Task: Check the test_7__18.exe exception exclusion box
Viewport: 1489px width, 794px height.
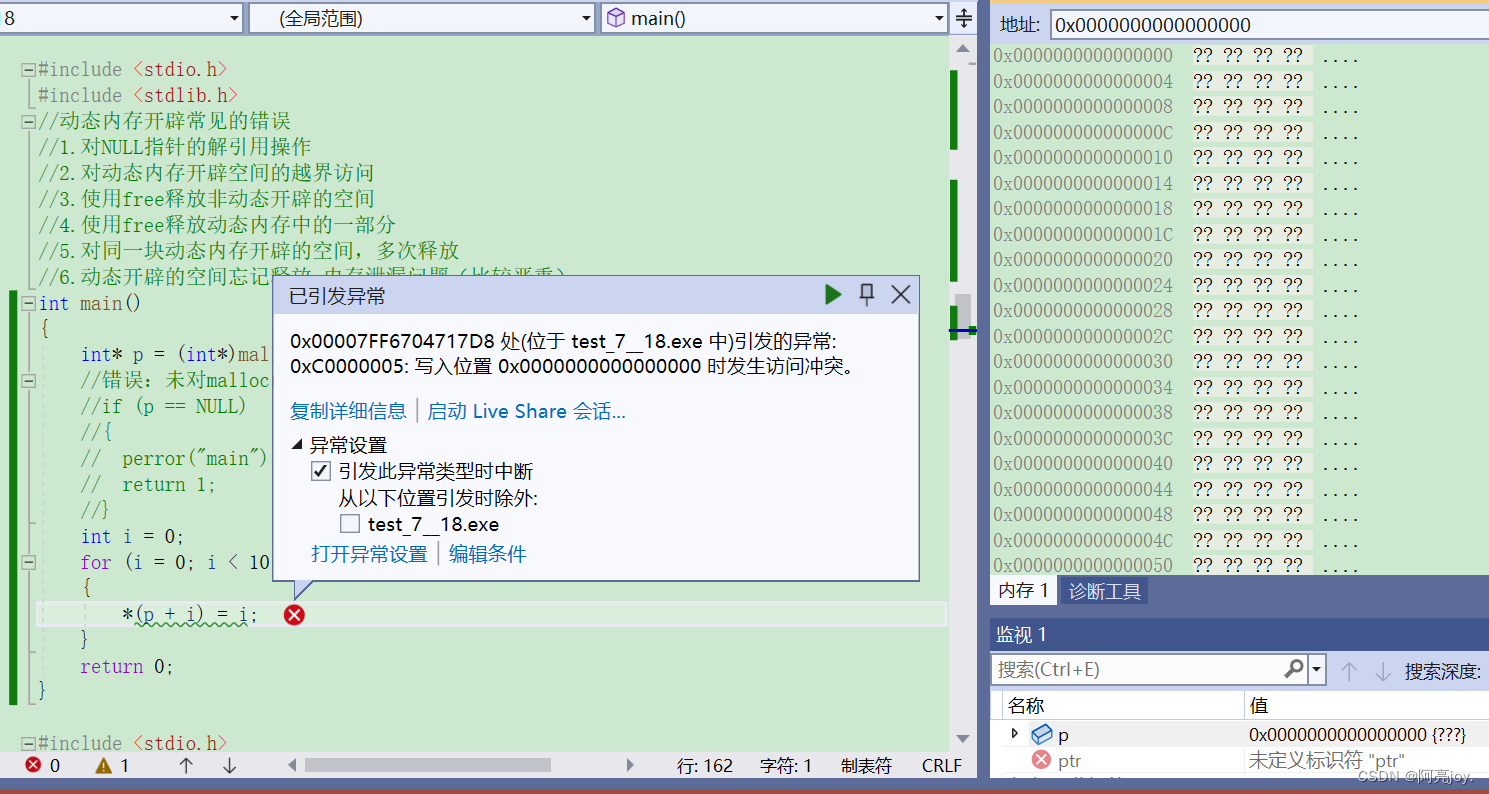Action: 350,523
